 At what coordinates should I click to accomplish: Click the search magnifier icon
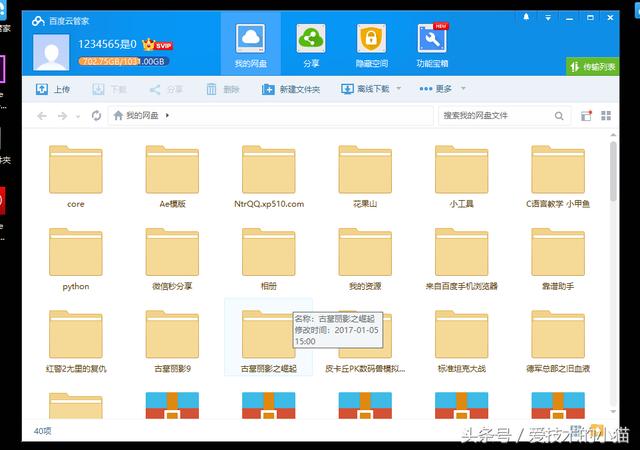pos(559,116)
